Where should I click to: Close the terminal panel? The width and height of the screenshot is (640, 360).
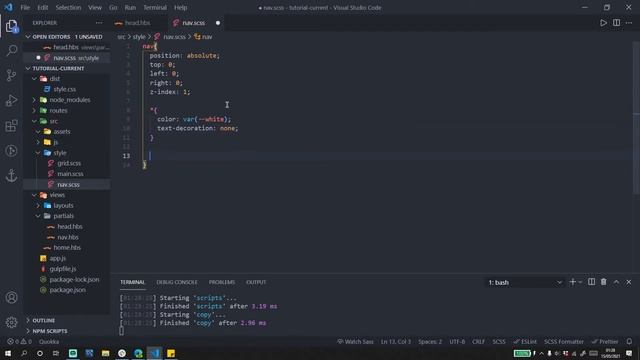pyautogui.click(x=629, y=282)
